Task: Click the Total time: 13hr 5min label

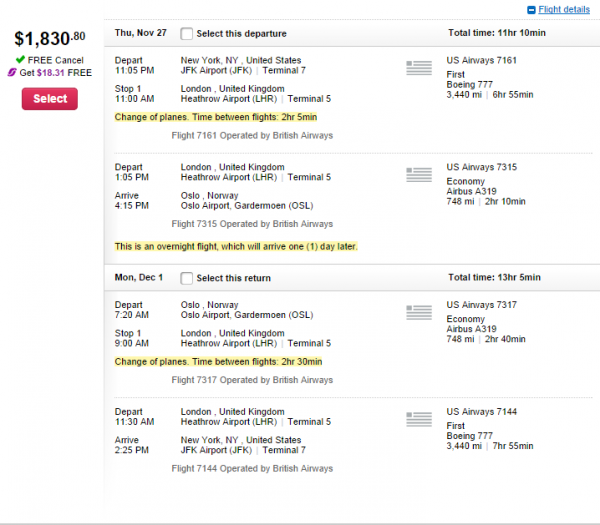Action: 494,277
